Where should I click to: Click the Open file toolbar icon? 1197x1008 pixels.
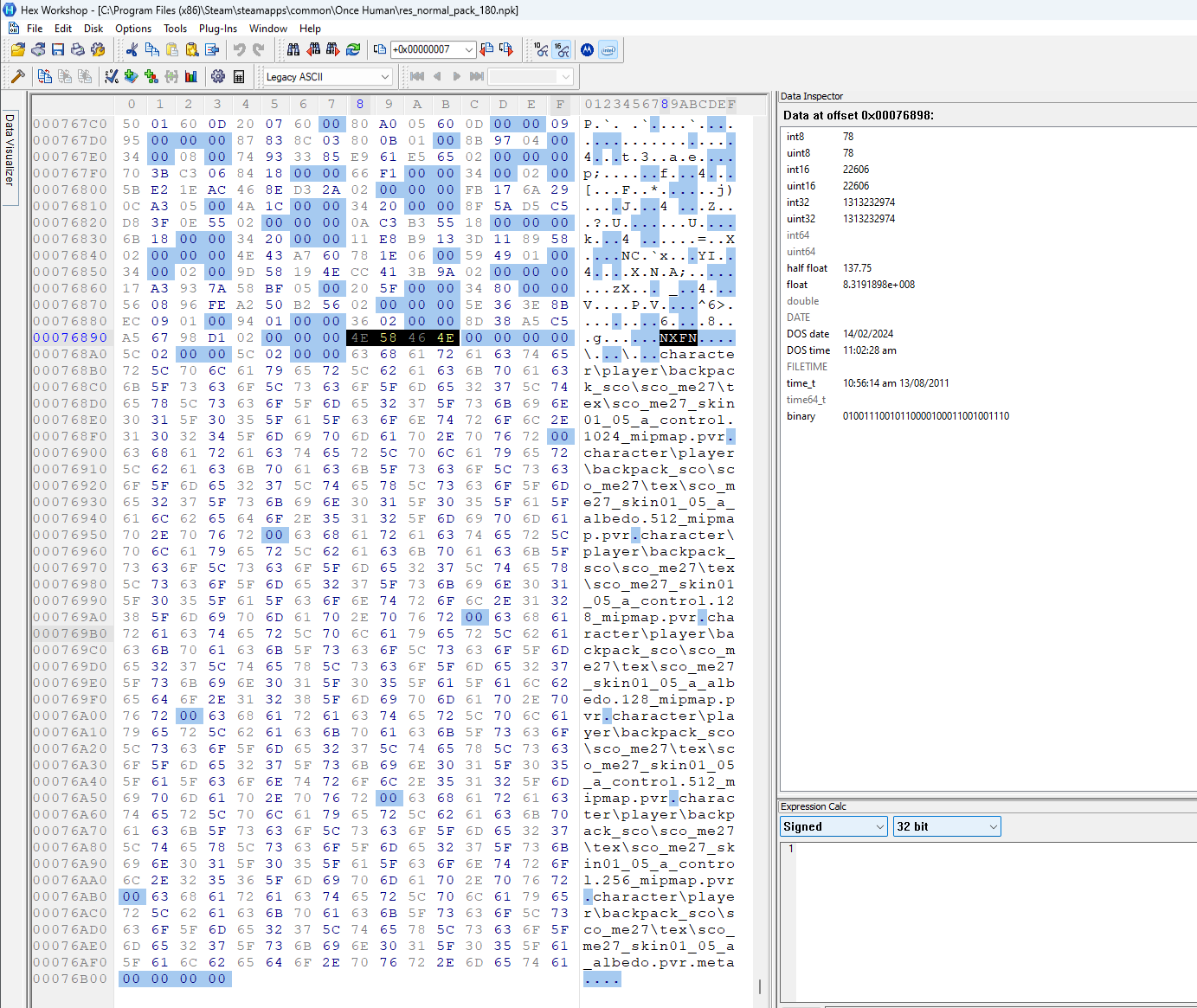point(18,49)
